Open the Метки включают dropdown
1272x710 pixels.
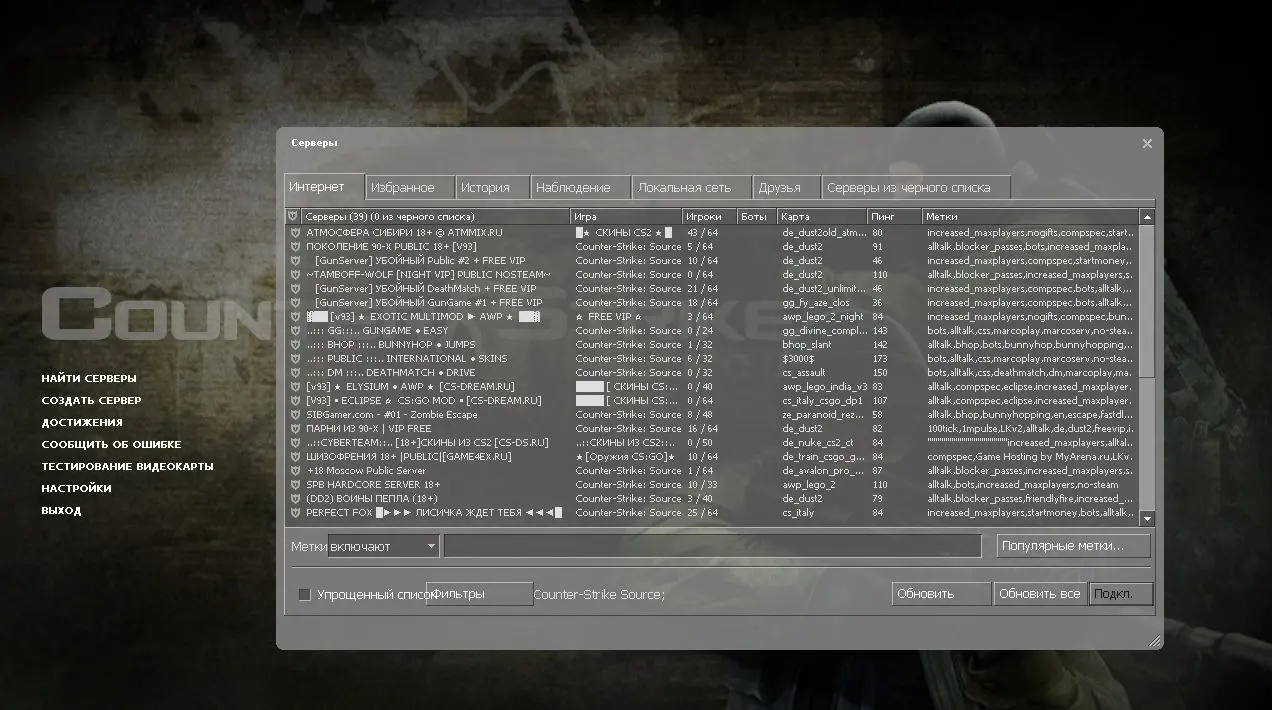click(383, 547)
